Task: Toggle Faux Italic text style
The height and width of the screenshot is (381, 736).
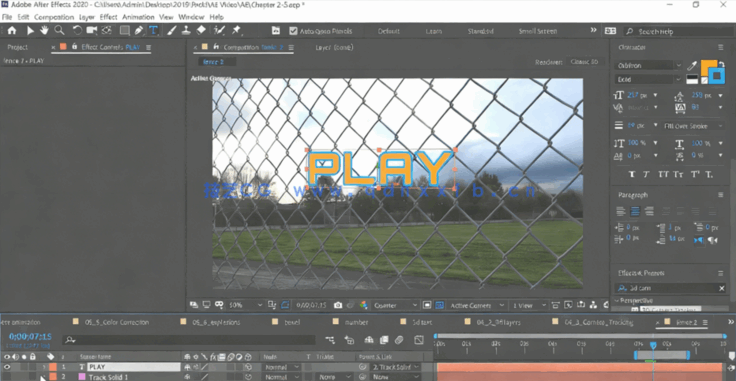Action: click(x=646, y=174)
